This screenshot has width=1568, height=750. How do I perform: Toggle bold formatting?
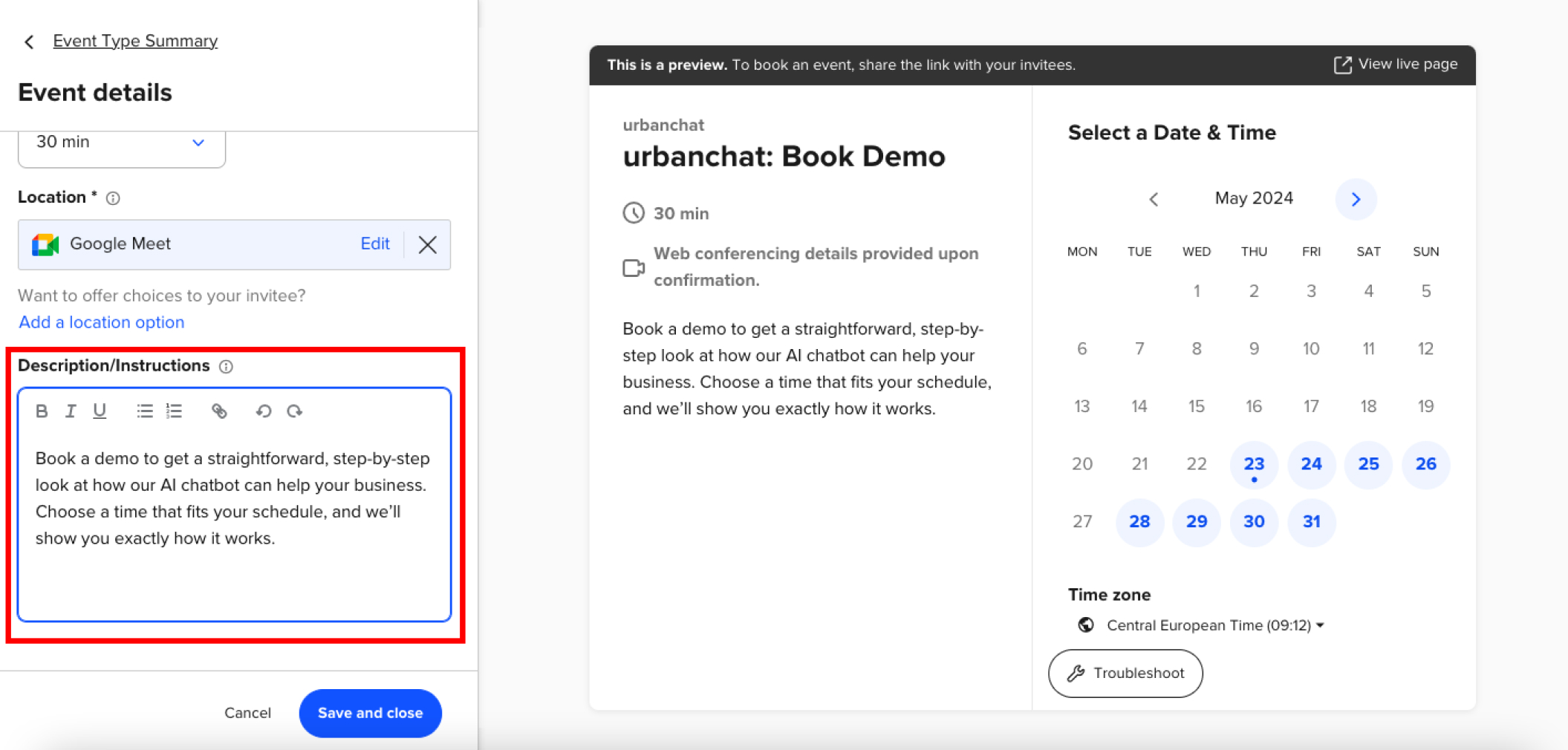pos(42,411)
